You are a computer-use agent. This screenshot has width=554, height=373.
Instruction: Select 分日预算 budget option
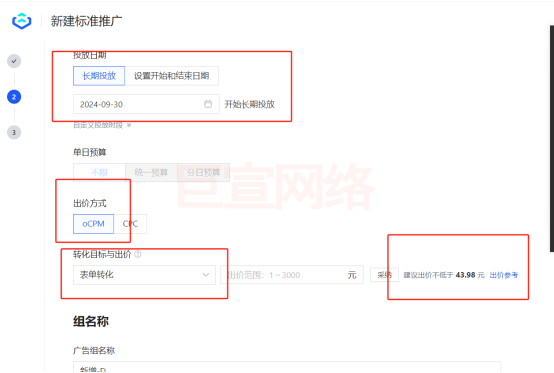[x=204, y=172]
